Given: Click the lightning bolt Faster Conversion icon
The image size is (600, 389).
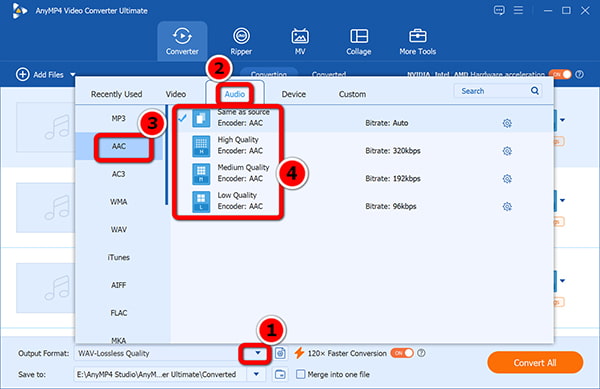Looking at the screenshot, I should pos(299,353).
